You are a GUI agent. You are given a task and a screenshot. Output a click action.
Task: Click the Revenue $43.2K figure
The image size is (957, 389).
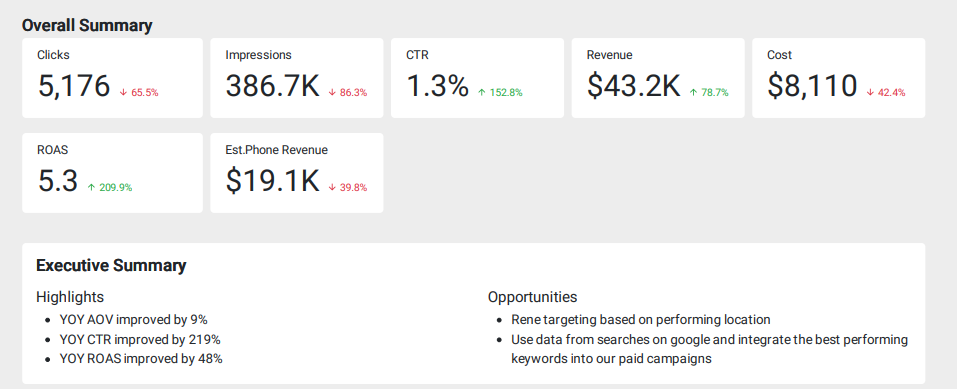634,85
